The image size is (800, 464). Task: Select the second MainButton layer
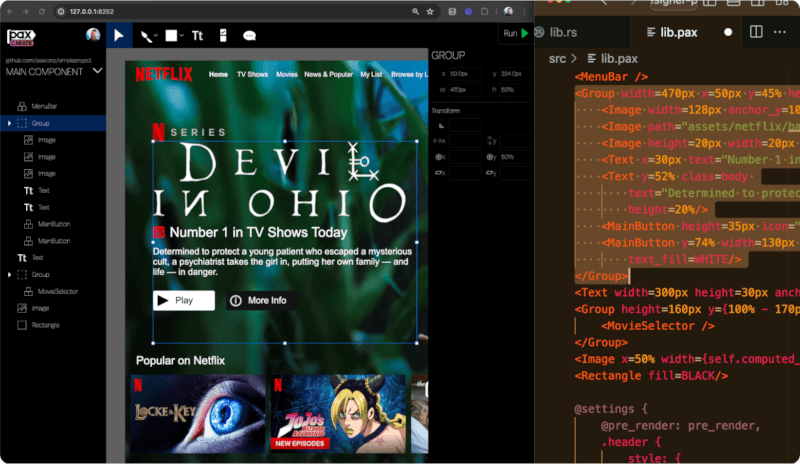coord(53,241)
